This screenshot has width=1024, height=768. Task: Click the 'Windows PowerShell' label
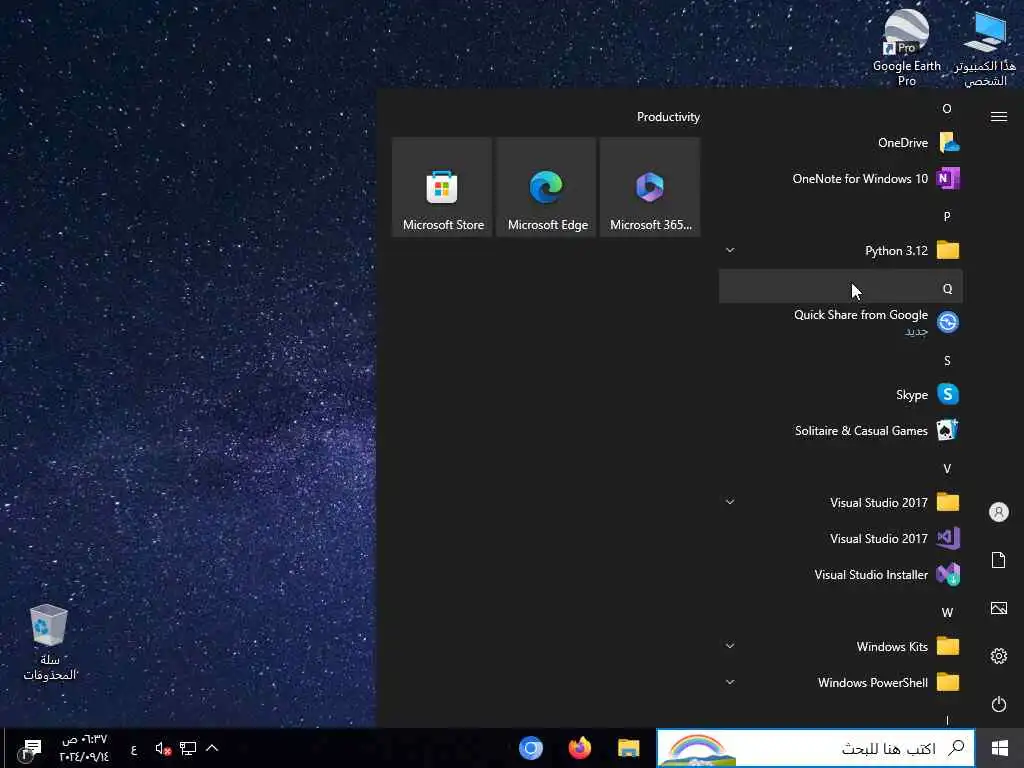(x=872, y=682)
